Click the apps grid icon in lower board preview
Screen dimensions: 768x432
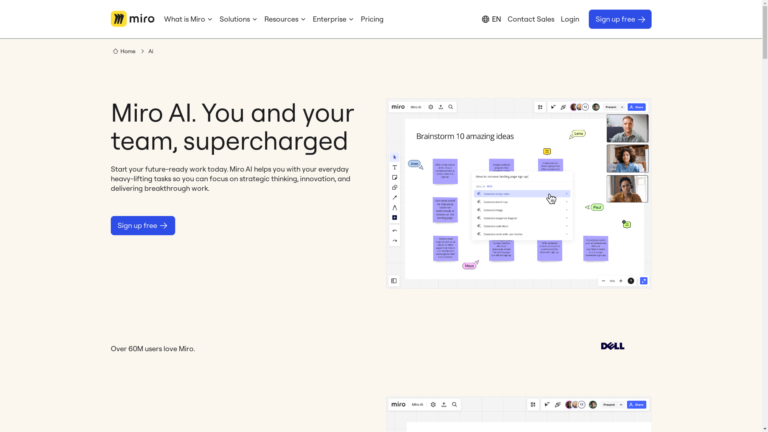(x=533, y=405)
